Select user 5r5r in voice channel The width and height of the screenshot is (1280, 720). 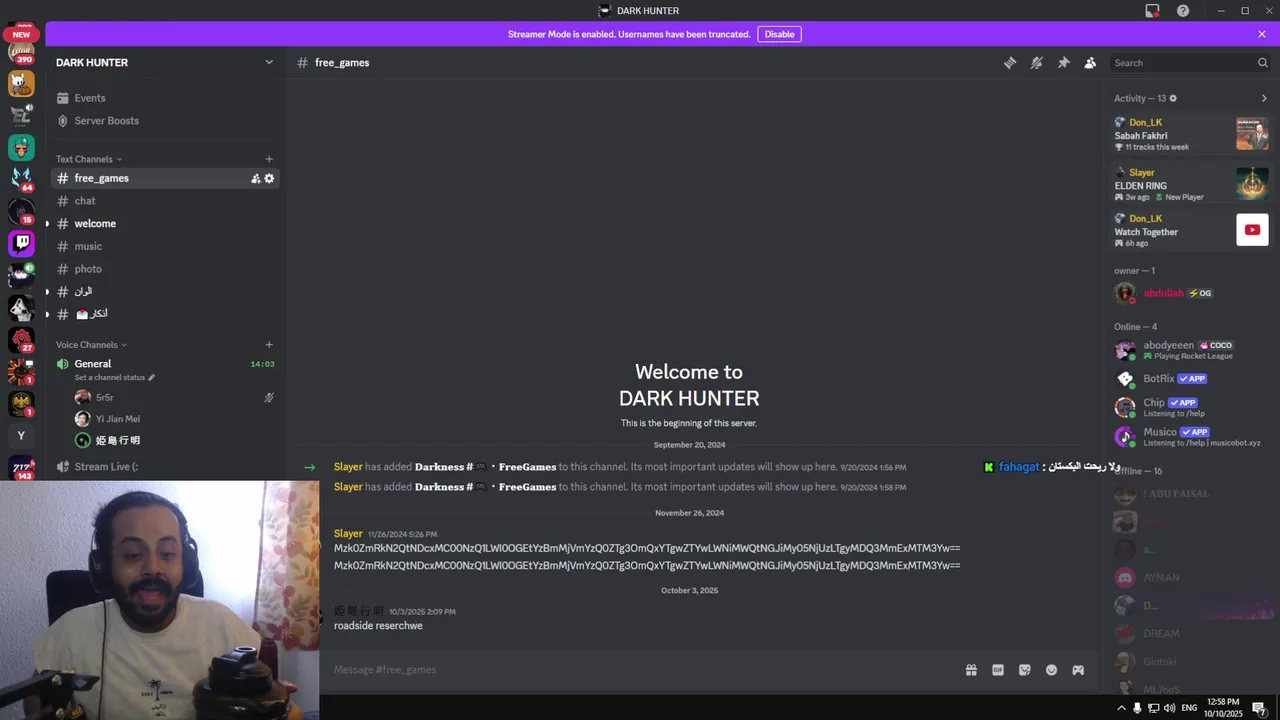click(x=165, y=397)
